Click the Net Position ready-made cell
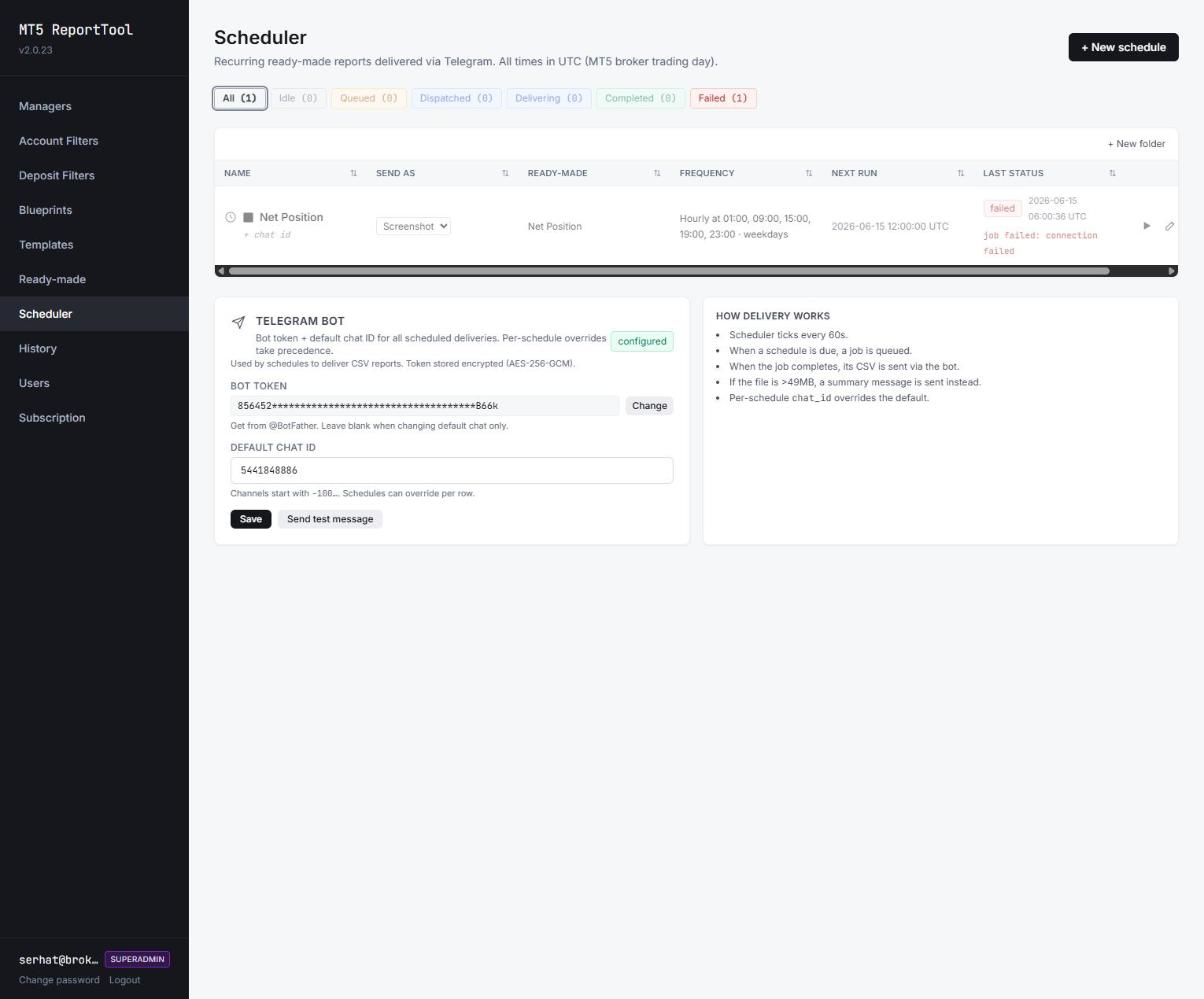This screenshot has width=1204, height=999. coord(555,226)
